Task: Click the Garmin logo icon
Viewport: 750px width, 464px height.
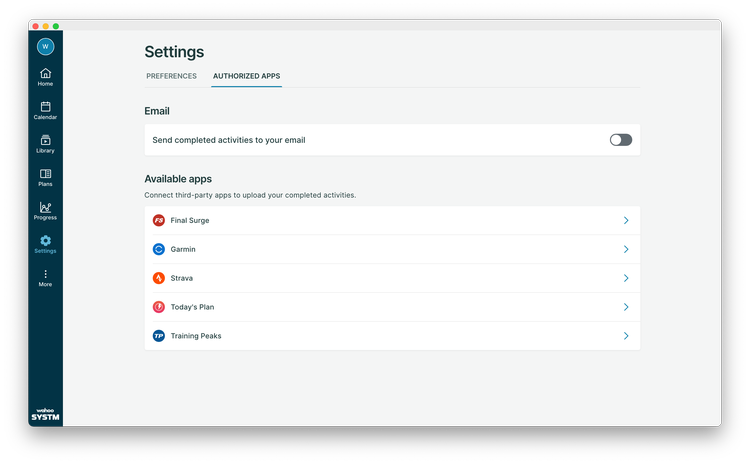Action: [159, 249]
